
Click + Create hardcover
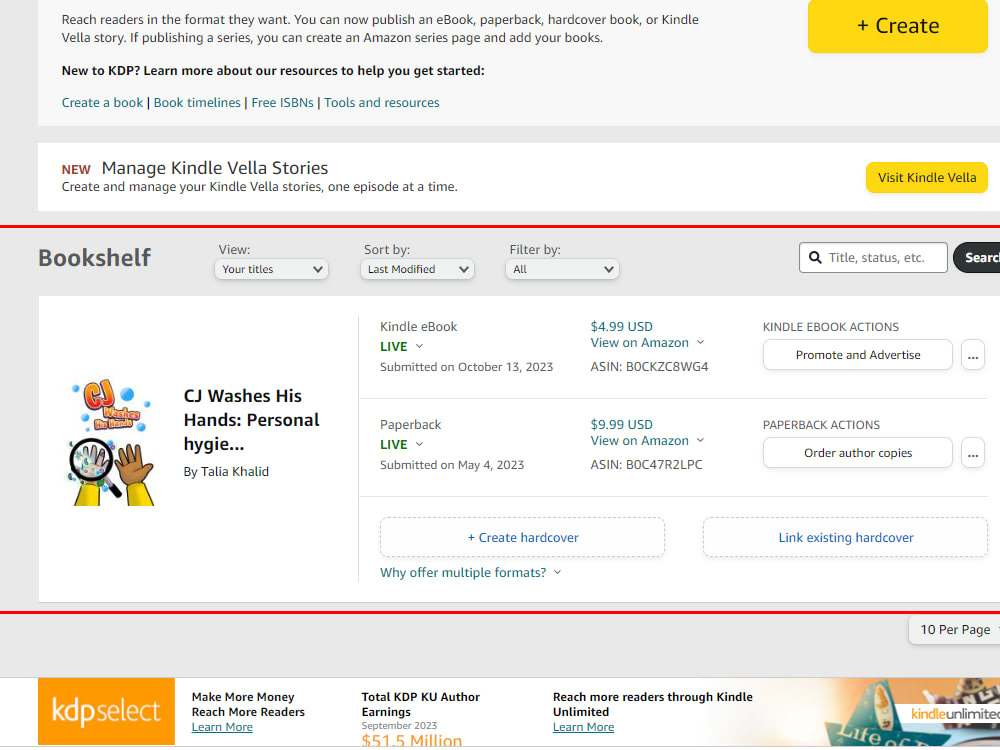(522, 538)
